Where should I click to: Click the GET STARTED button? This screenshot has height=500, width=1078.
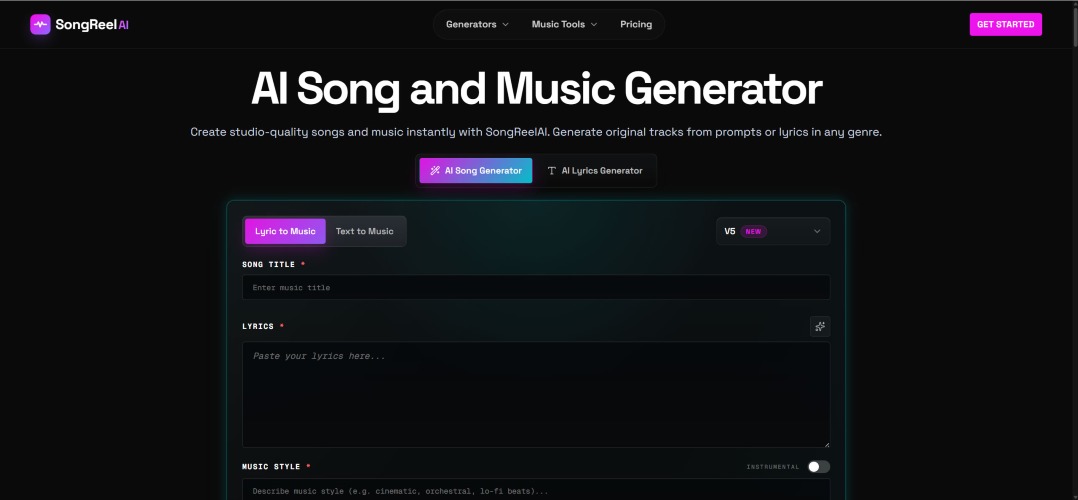point(1005,24)
